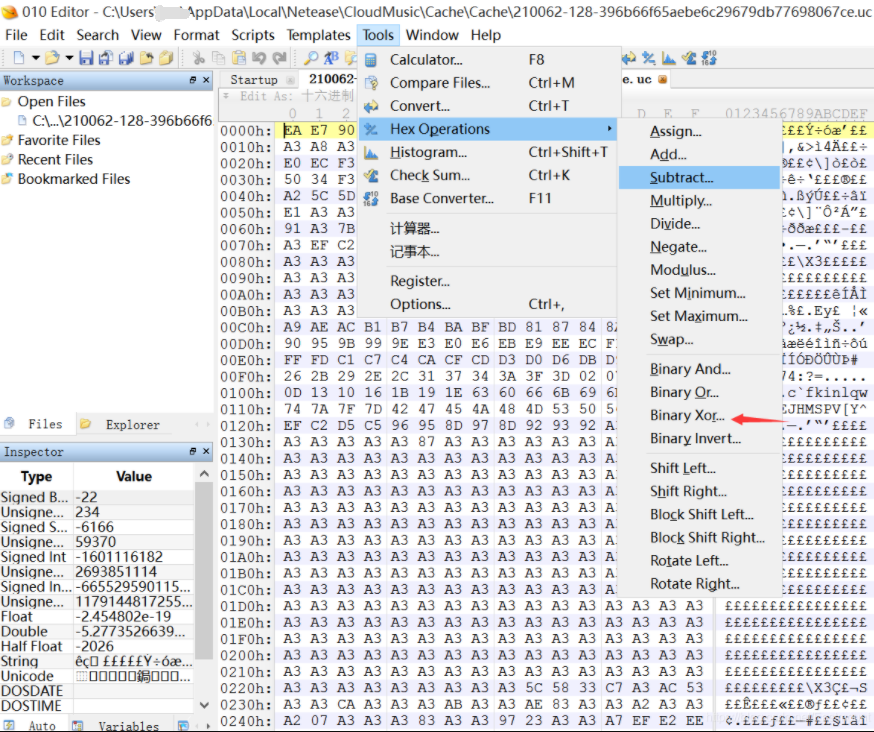
Task: Float the Inspector panel with its restore icon
Action: click(193, 451)
